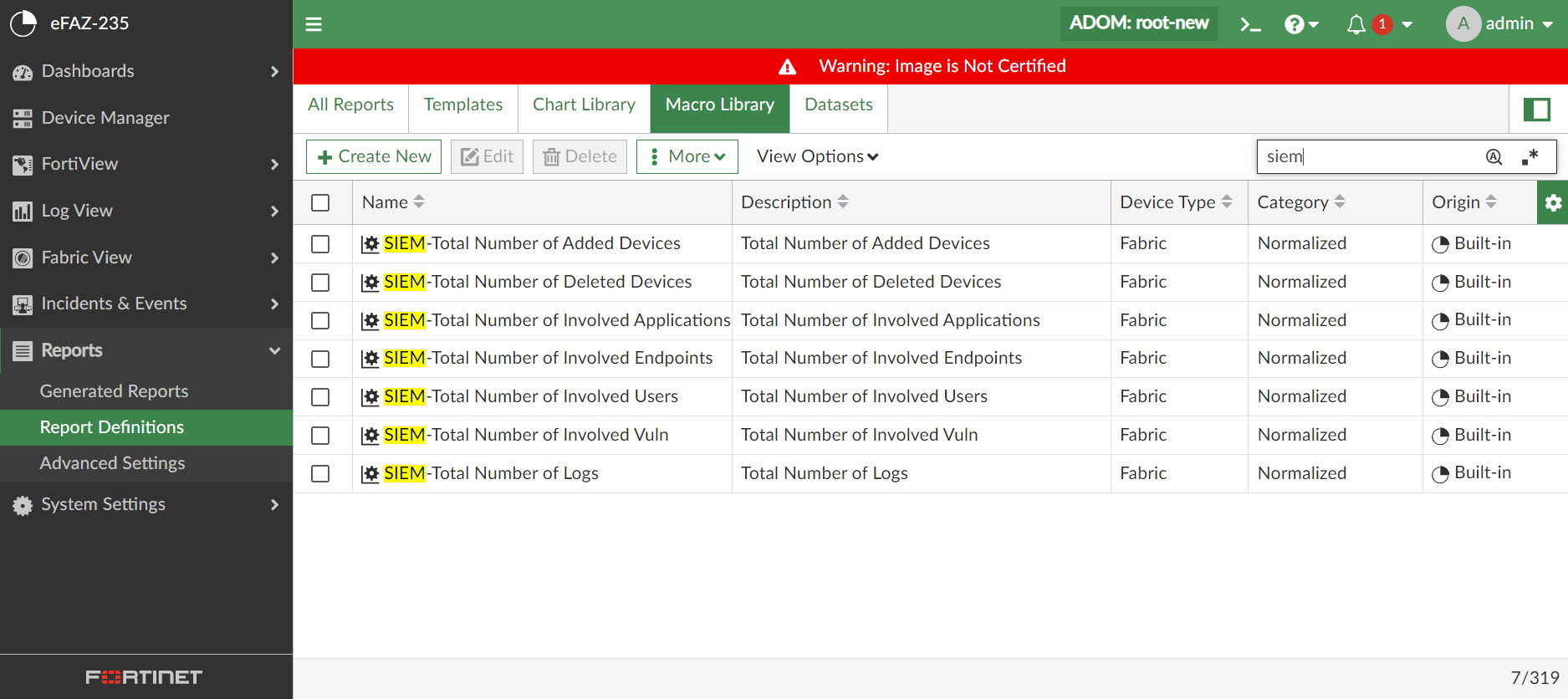Expand the Fabric View menu chevron

274,258
